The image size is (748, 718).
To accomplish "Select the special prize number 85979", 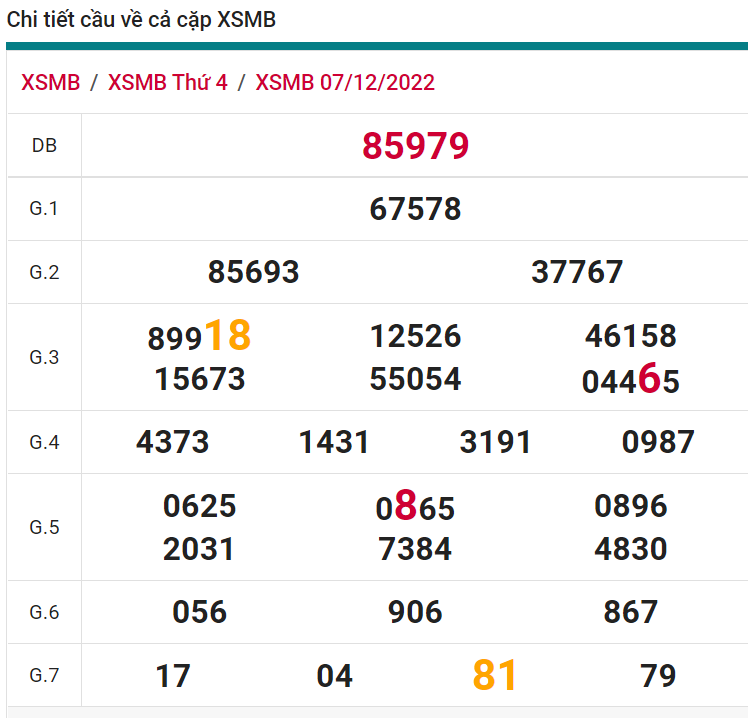I will 415,146.
